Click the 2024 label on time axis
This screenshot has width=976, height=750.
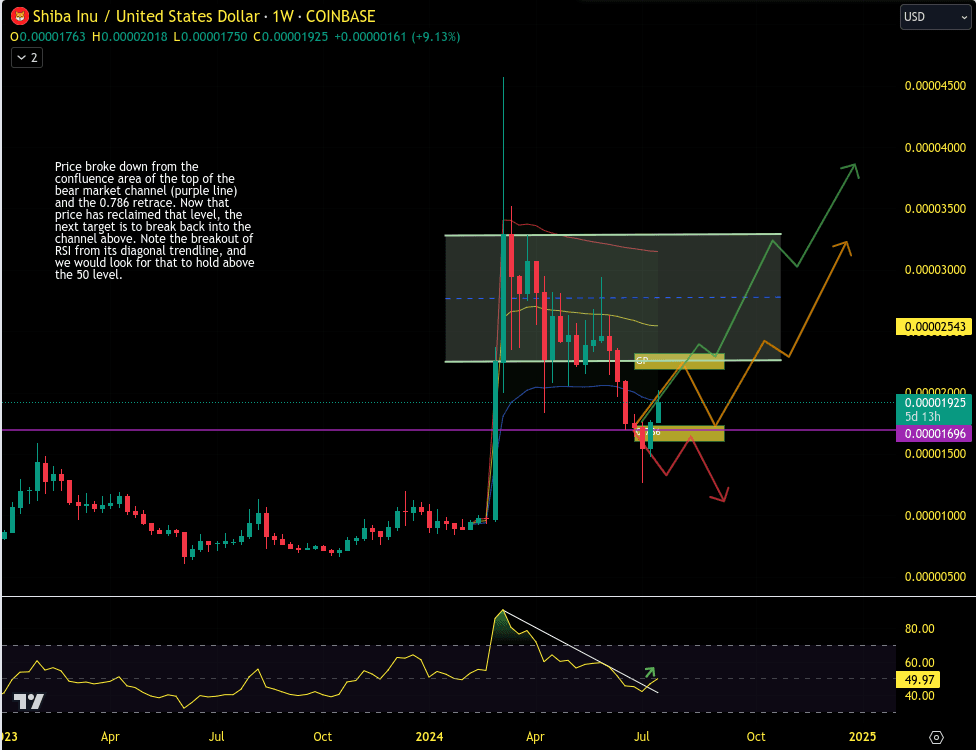(x=429, y=737)
